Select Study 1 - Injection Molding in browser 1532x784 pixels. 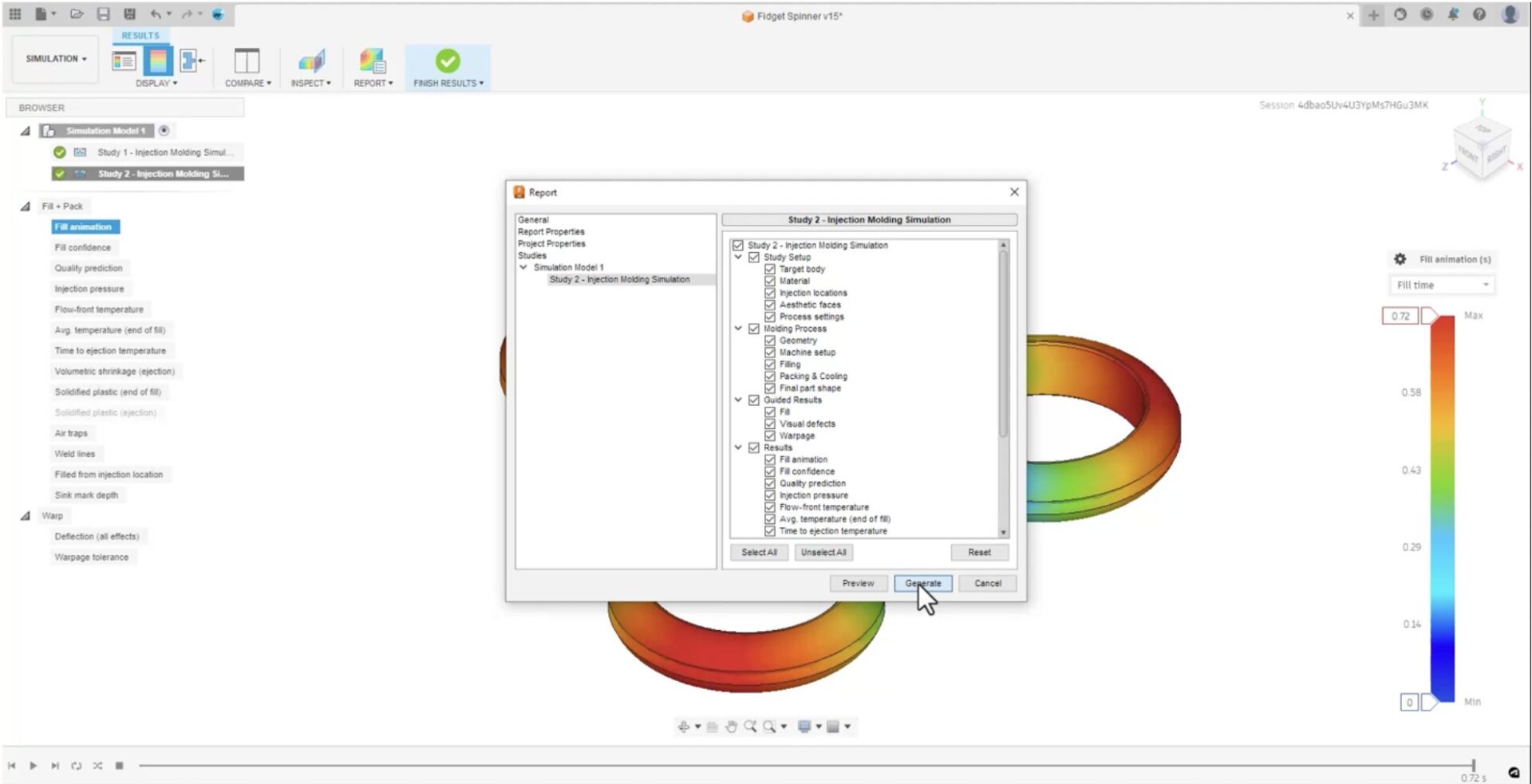165,152
